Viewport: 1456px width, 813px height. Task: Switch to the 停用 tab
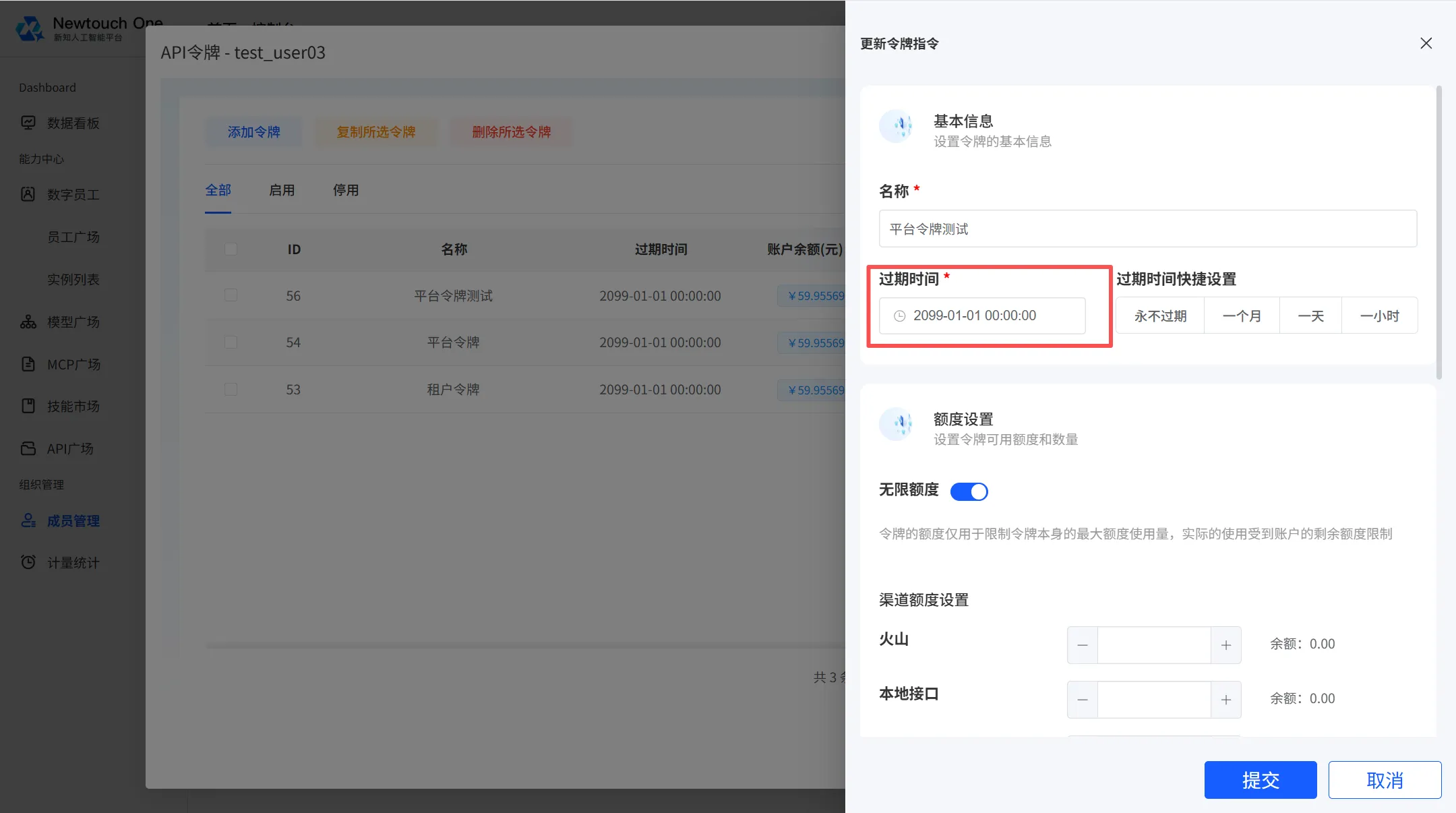[x=346, y=190]
